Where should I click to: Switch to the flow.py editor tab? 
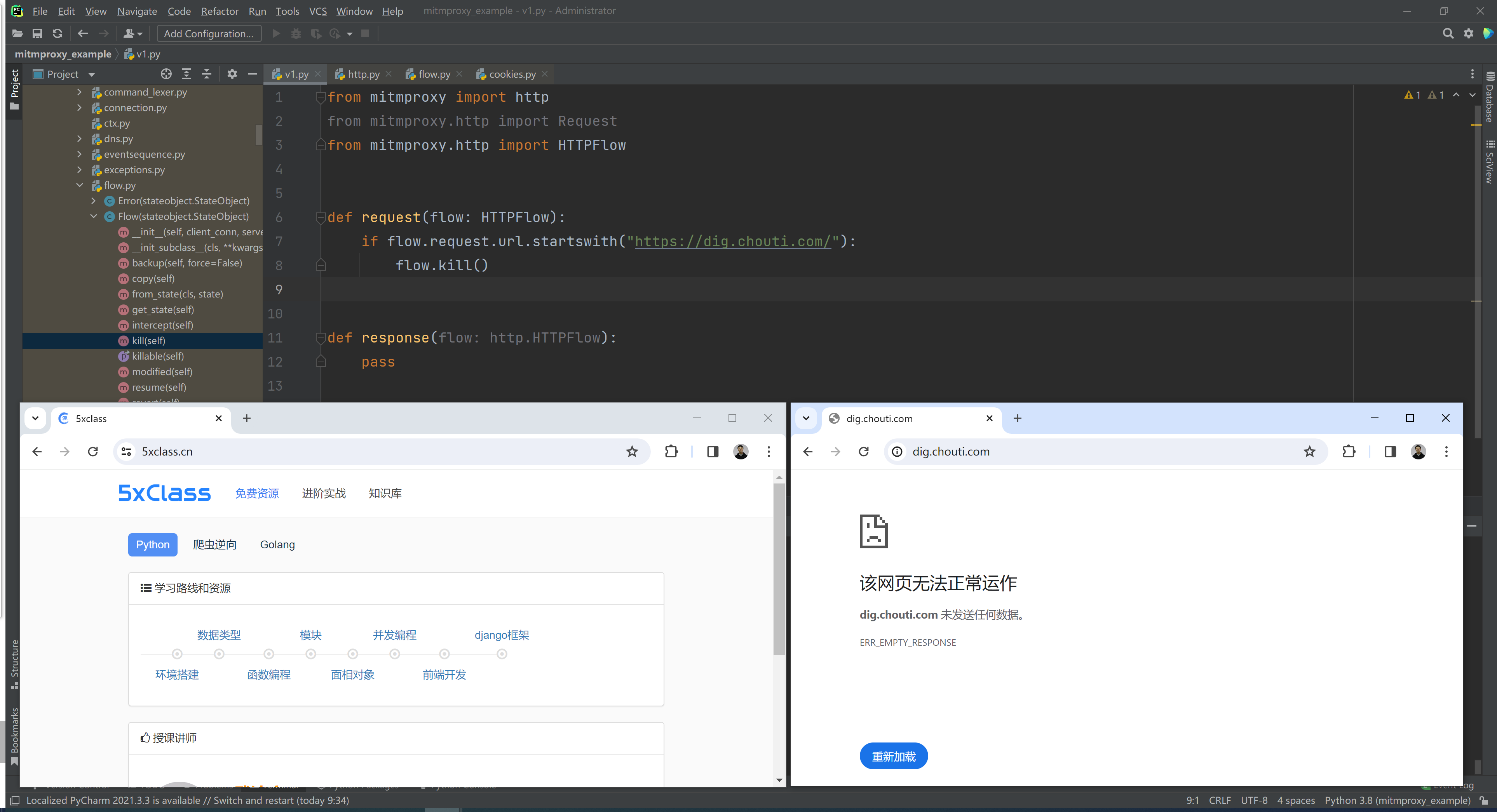click(x=434, y=74)
